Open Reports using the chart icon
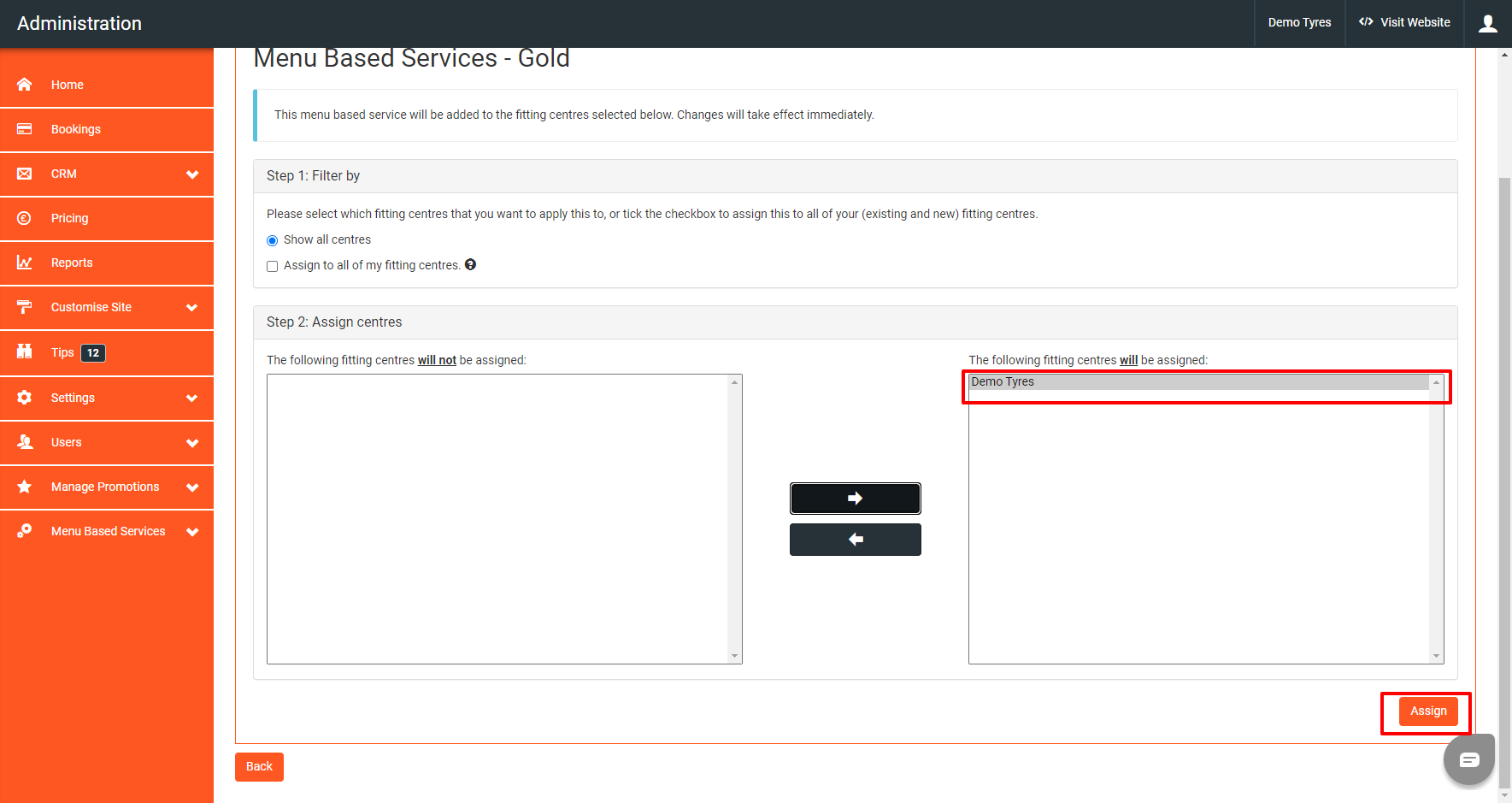 (24, 263)
